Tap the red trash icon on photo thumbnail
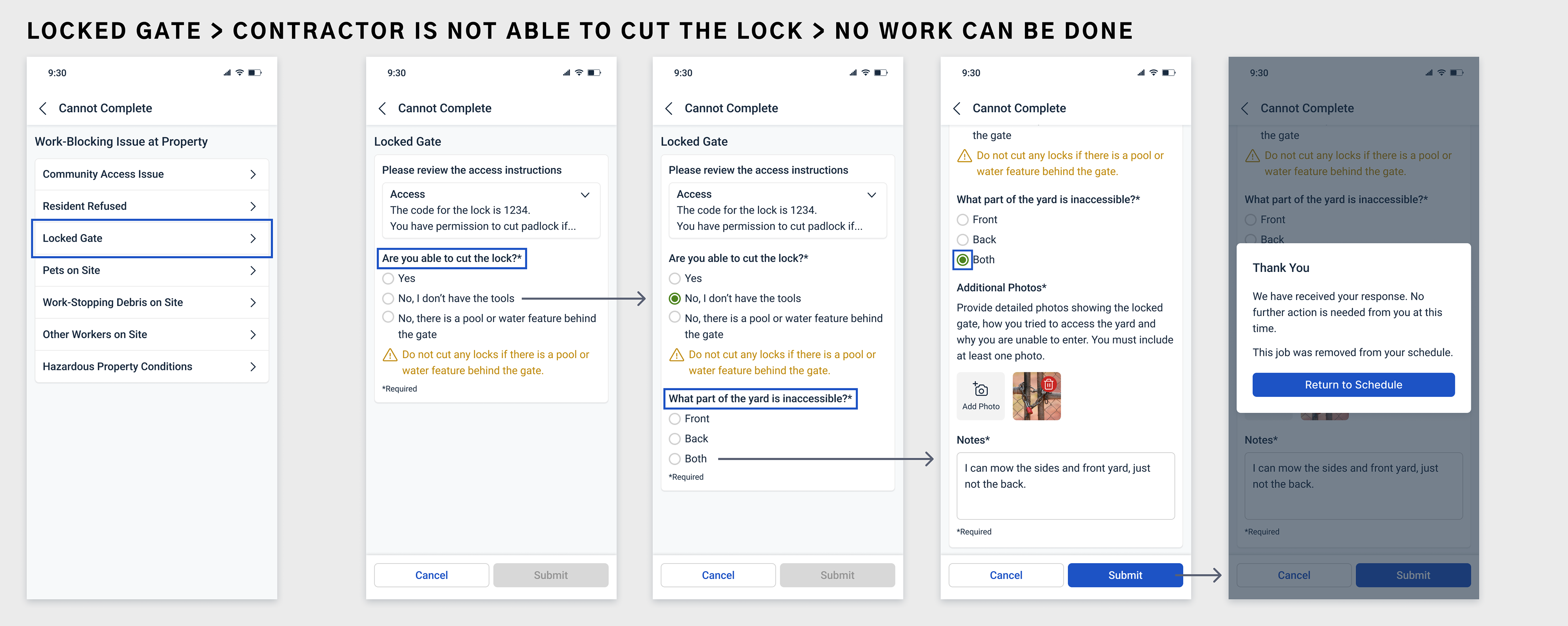The image size is (1568, 626). pos(1048,384)
